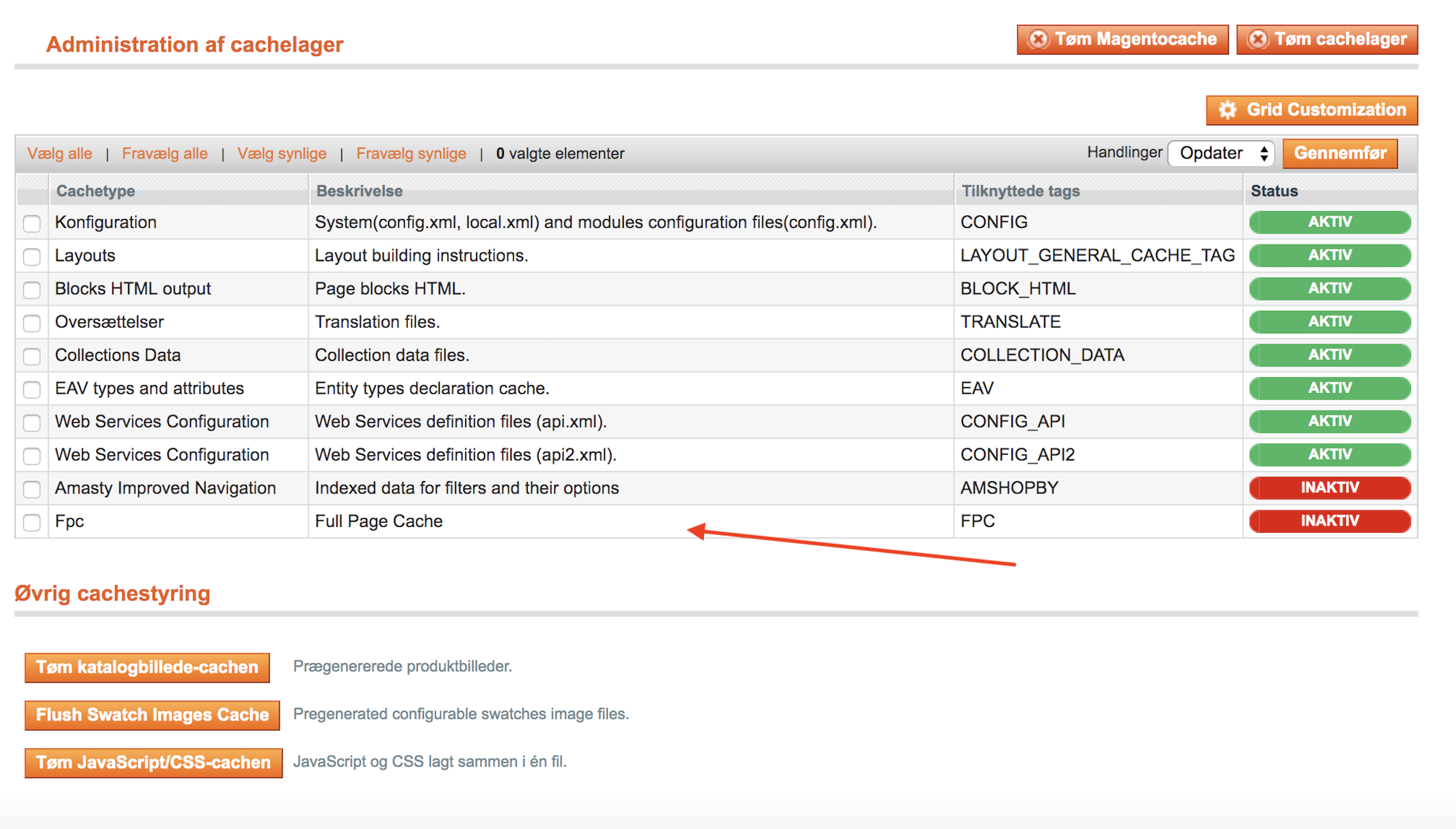Click Fravælg alle link
Viewport: 1456px width, 829px height.
click(x=165, y=154)
